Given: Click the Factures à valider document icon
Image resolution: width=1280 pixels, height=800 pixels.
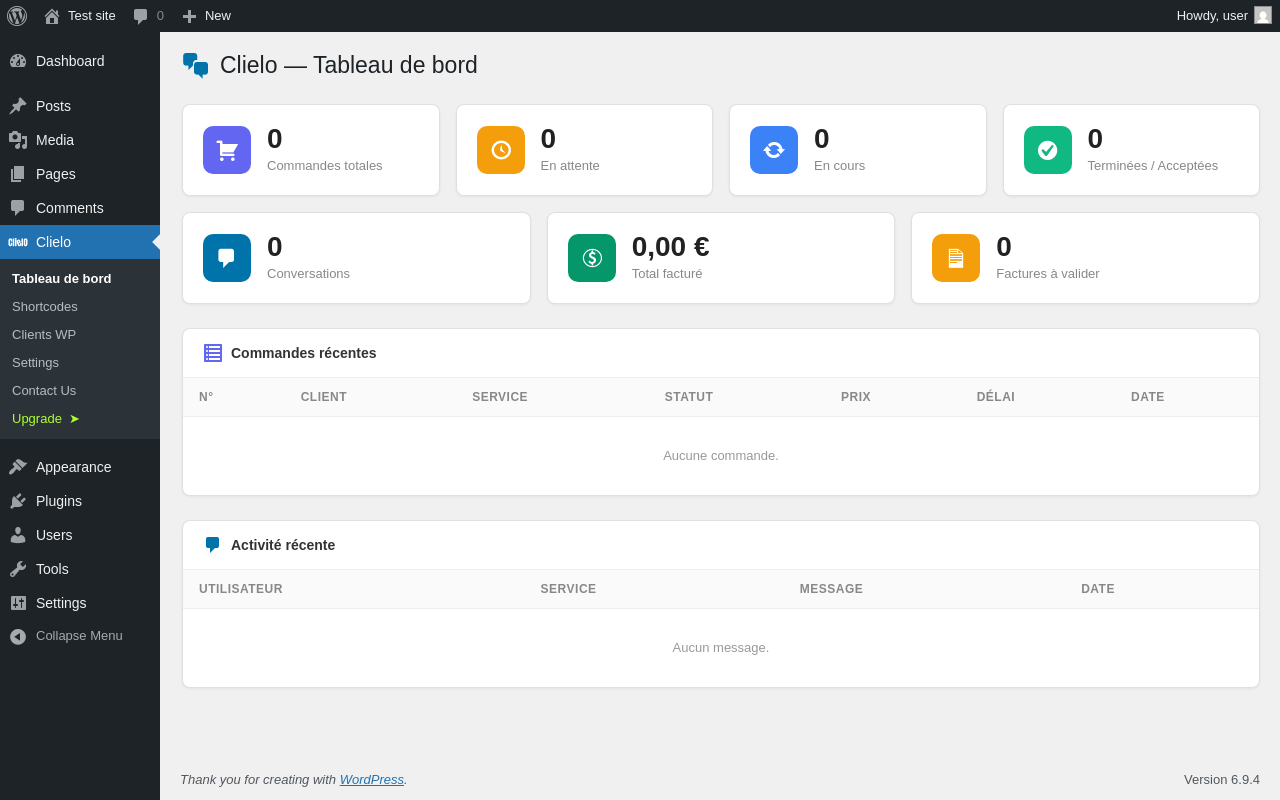Looking at the screenshot, I should click(956, 258).
